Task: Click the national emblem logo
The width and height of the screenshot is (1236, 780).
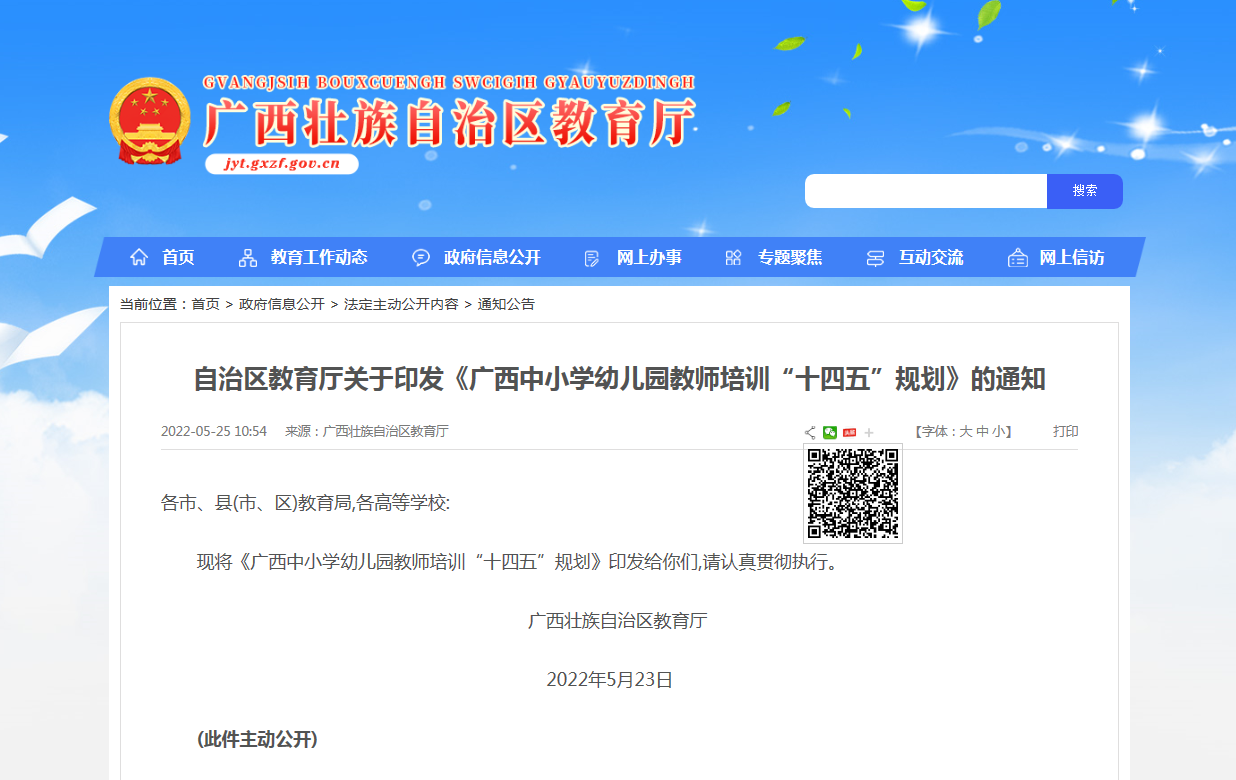Action: [x=149, y=121]
